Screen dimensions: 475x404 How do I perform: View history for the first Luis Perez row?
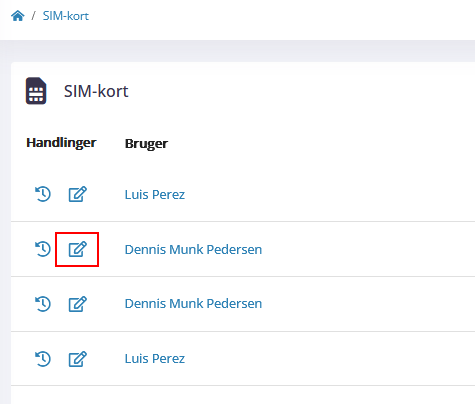(43, 194)
